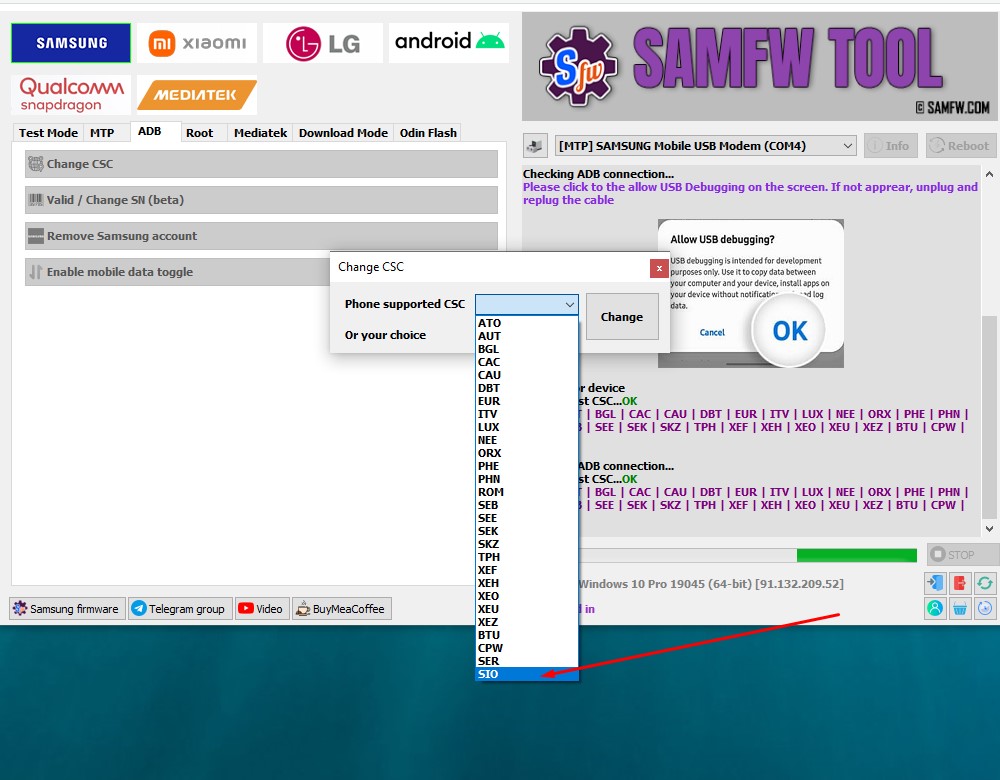Choose SEB from the CSC list
This screenshot has height=780, width=1000.
click(x=527, y=505)
